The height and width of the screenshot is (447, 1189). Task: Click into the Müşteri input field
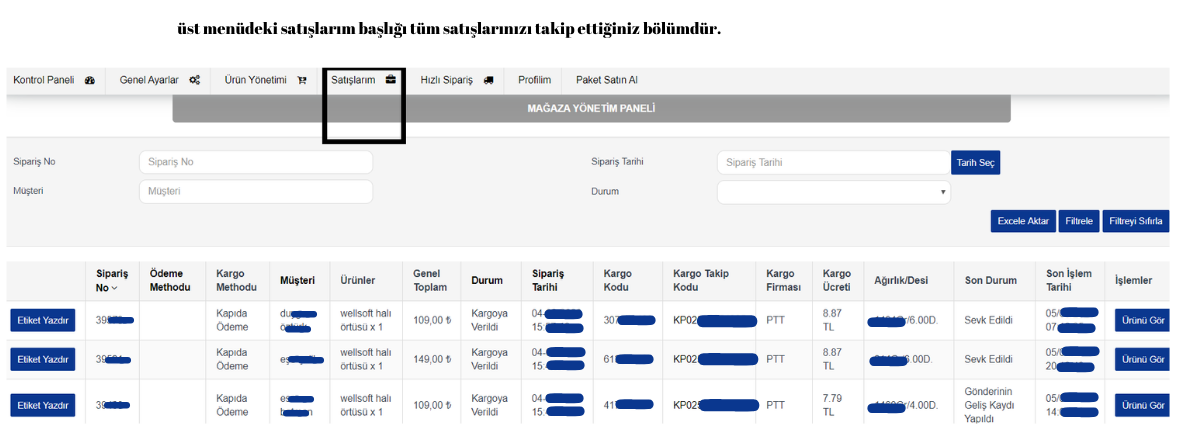[x=255, y=191]
